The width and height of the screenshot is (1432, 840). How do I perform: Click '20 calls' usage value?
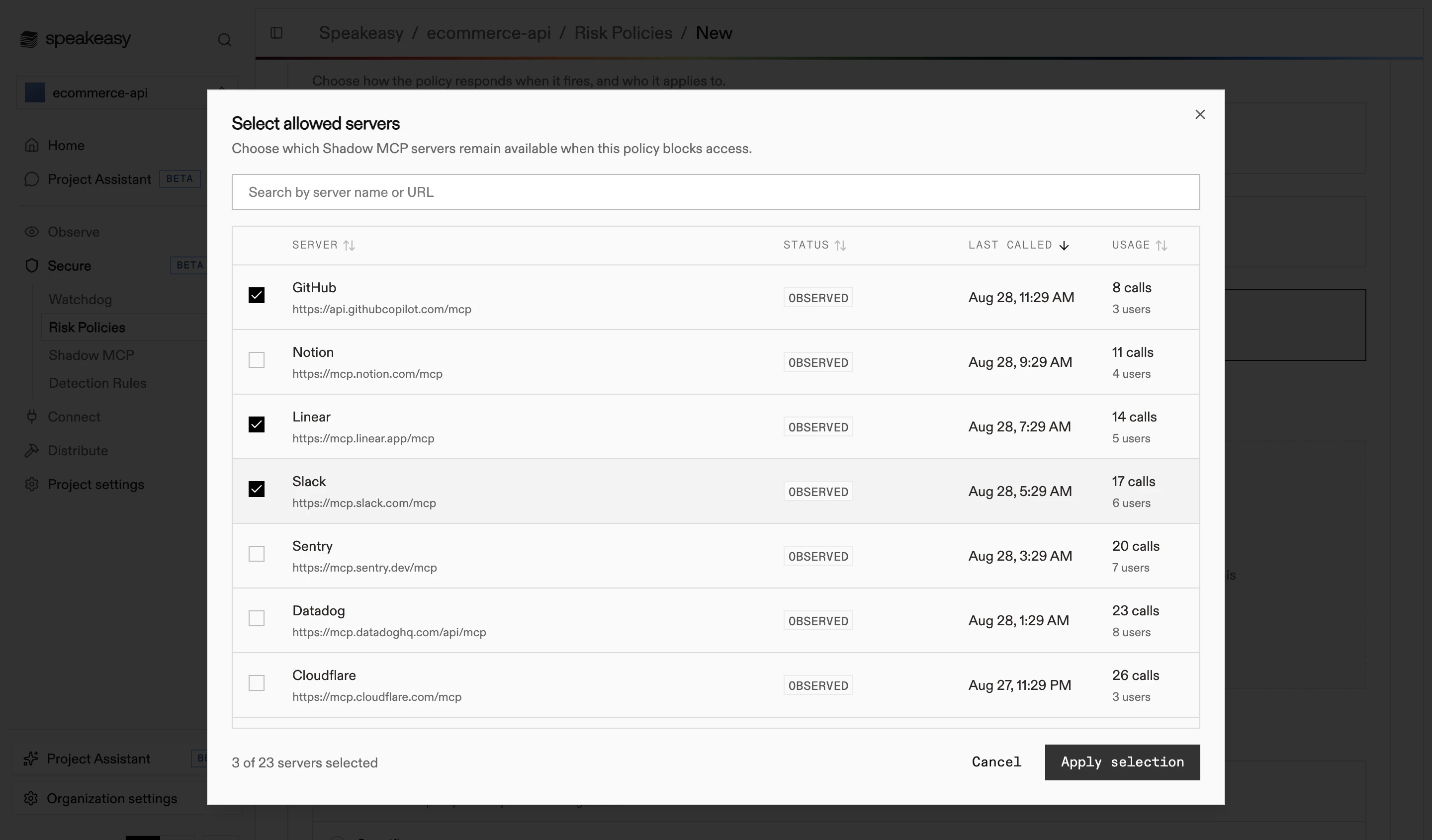(1135, 546)
